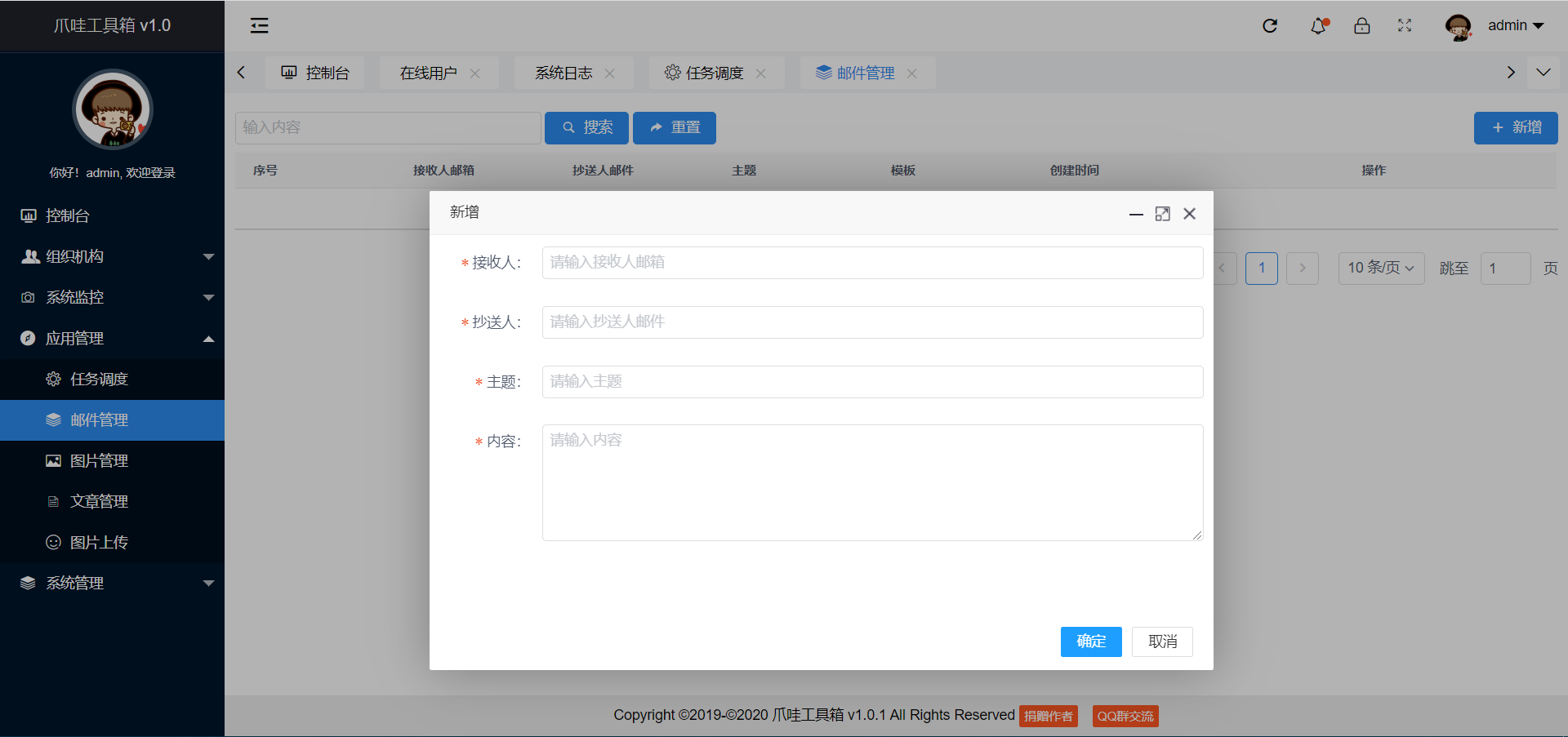This screenshot has width=1568, height=737.
Task: Click the 接收人 email input field
Action: [872, 263]
